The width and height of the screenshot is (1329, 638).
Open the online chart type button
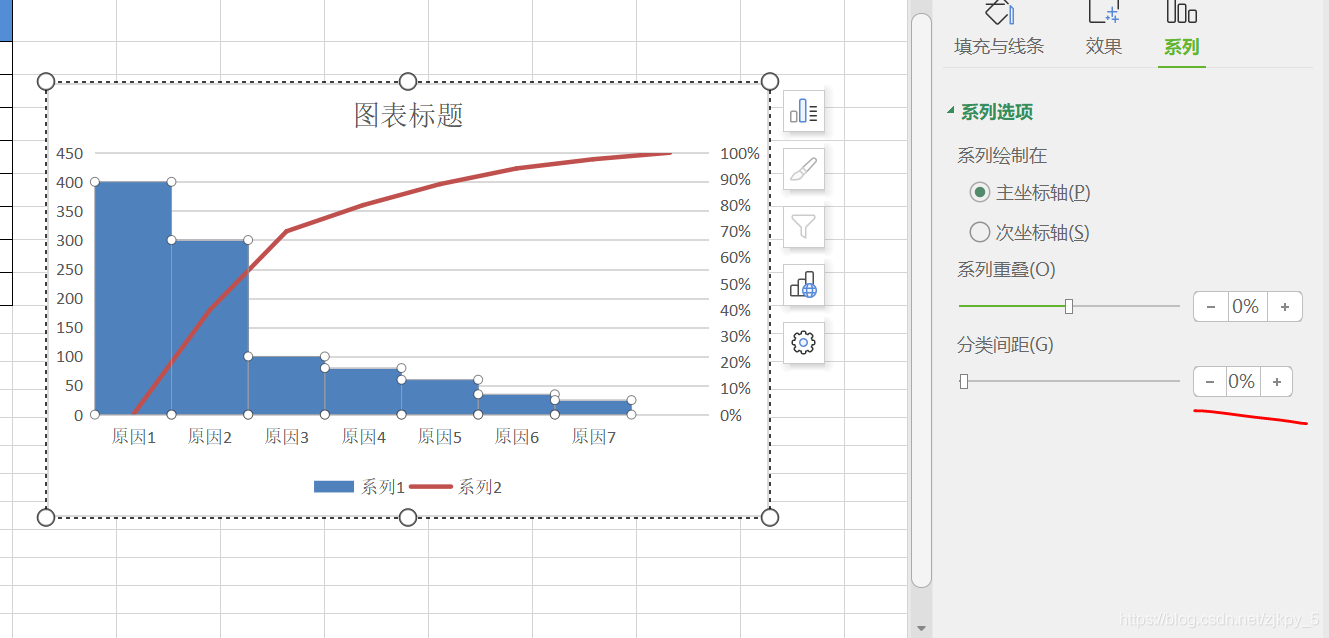pos(804,285)
